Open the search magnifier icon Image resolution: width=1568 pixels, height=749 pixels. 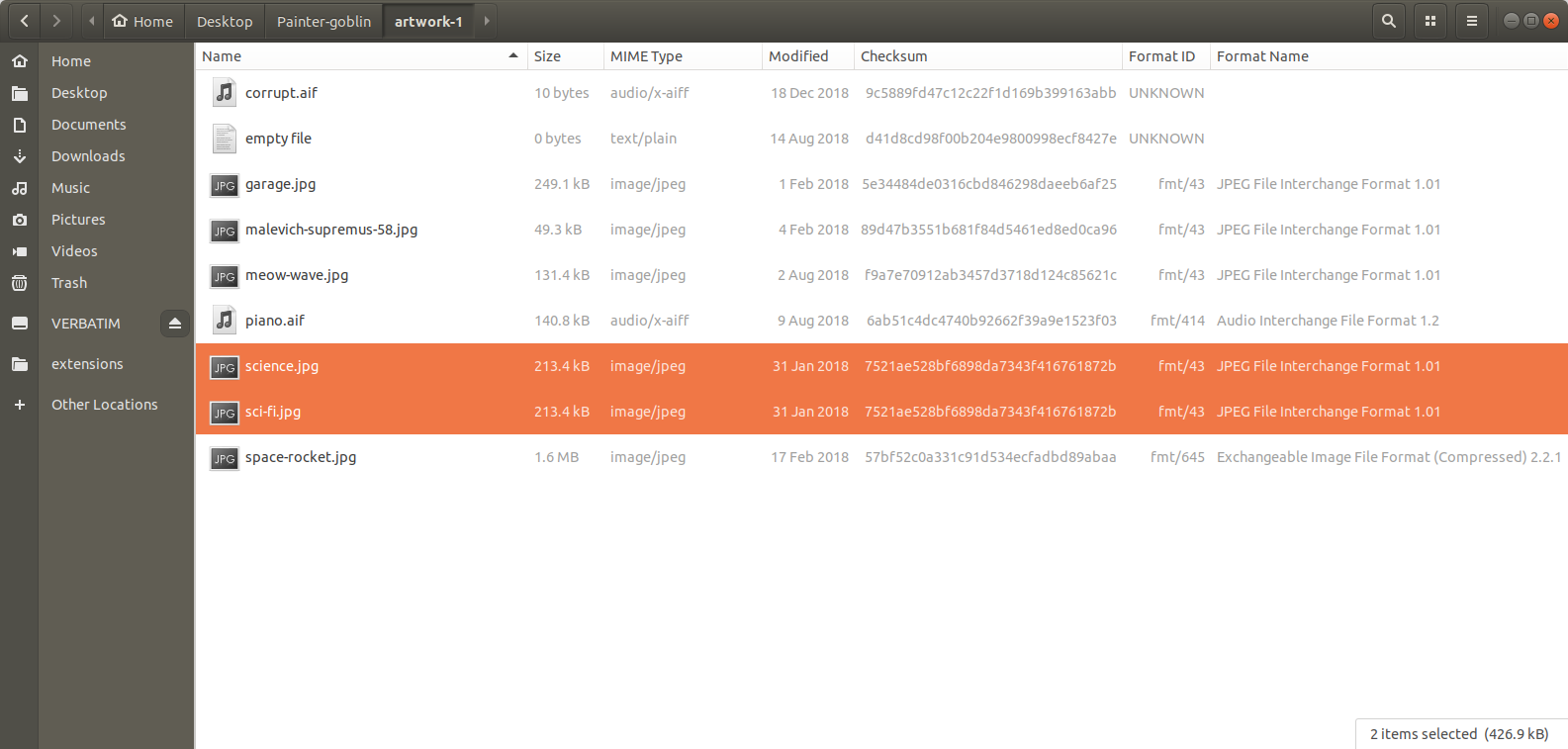tap(1389, 21)
